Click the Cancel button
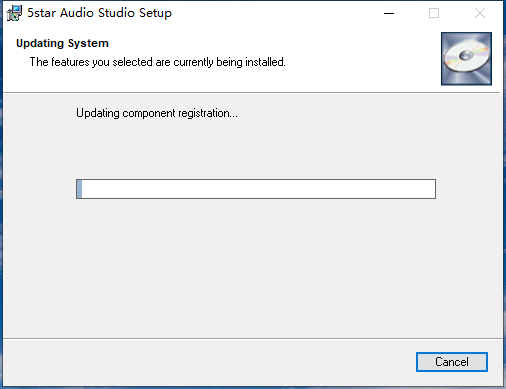This screenshot has height=389, width=506. (452, 362)
